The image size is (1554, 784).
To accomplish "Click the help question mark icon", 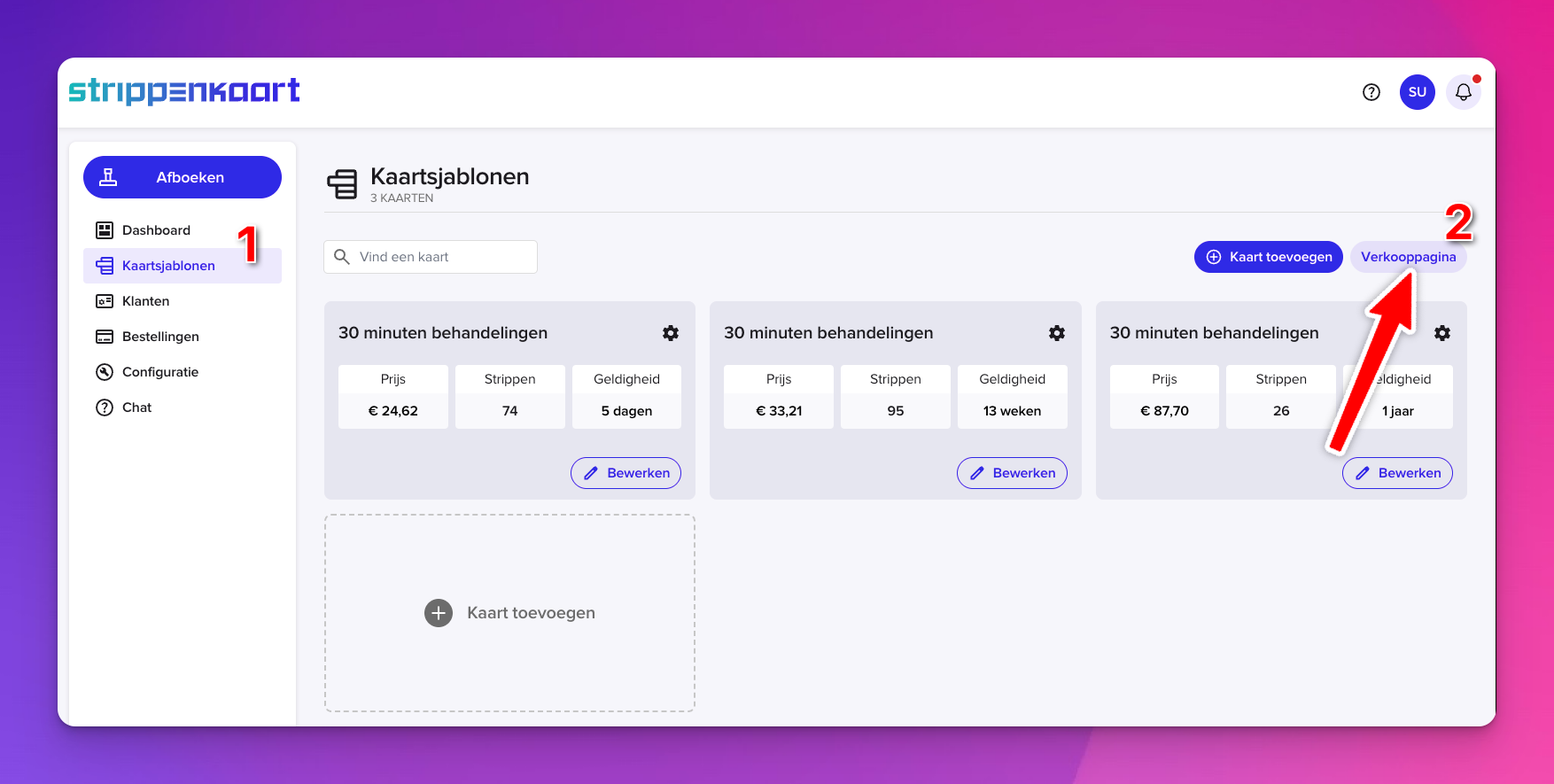I will pos(1371,92).
